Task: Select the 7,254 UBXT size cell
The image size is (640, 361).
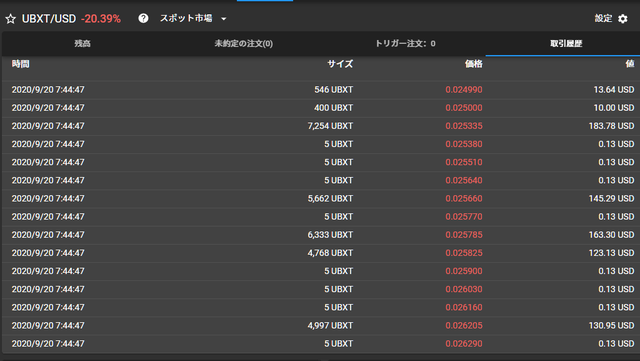Action: [330, 126]
